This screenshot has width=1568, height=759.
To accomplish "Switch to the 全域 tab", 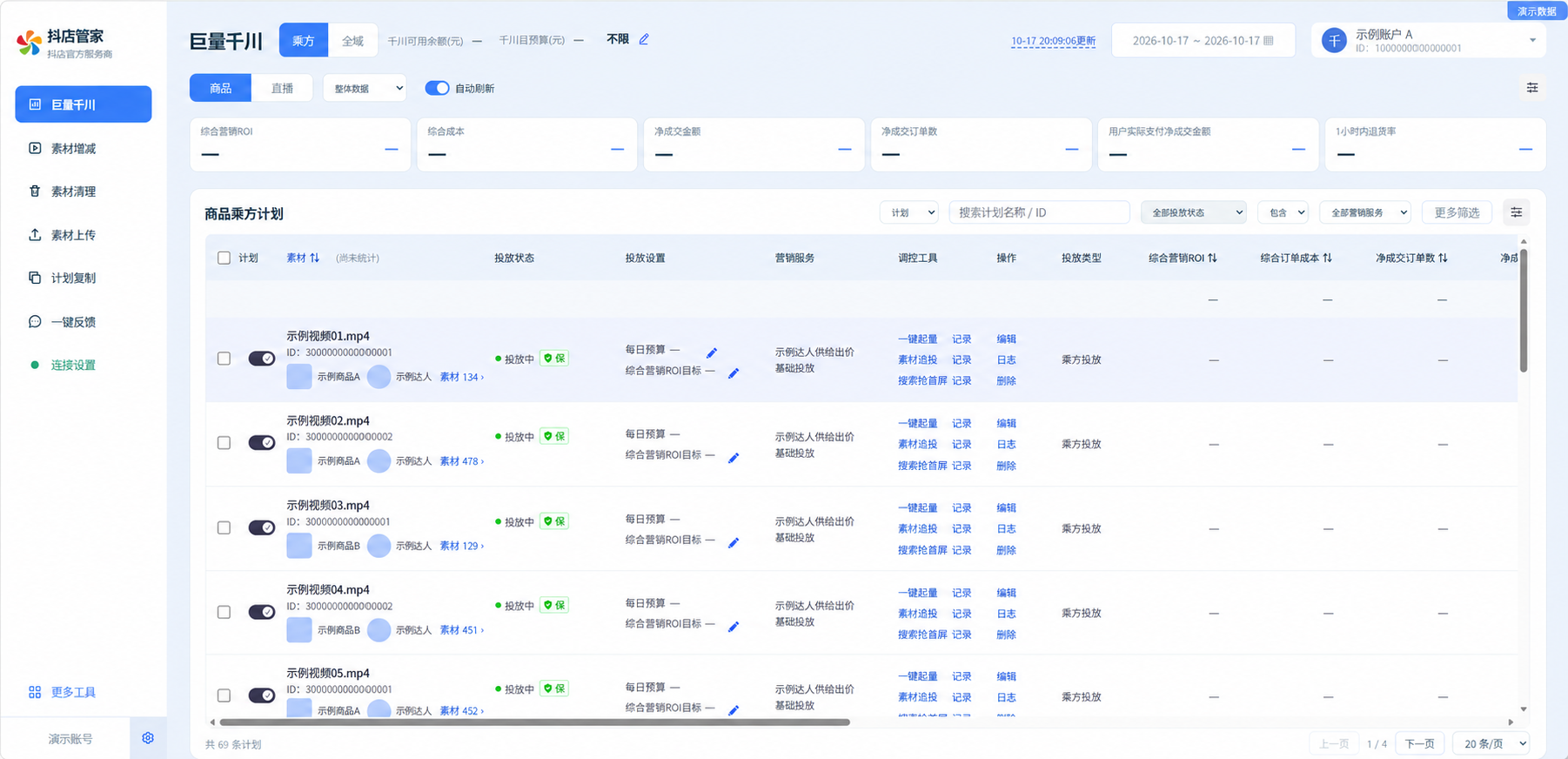I will (352, 41).
